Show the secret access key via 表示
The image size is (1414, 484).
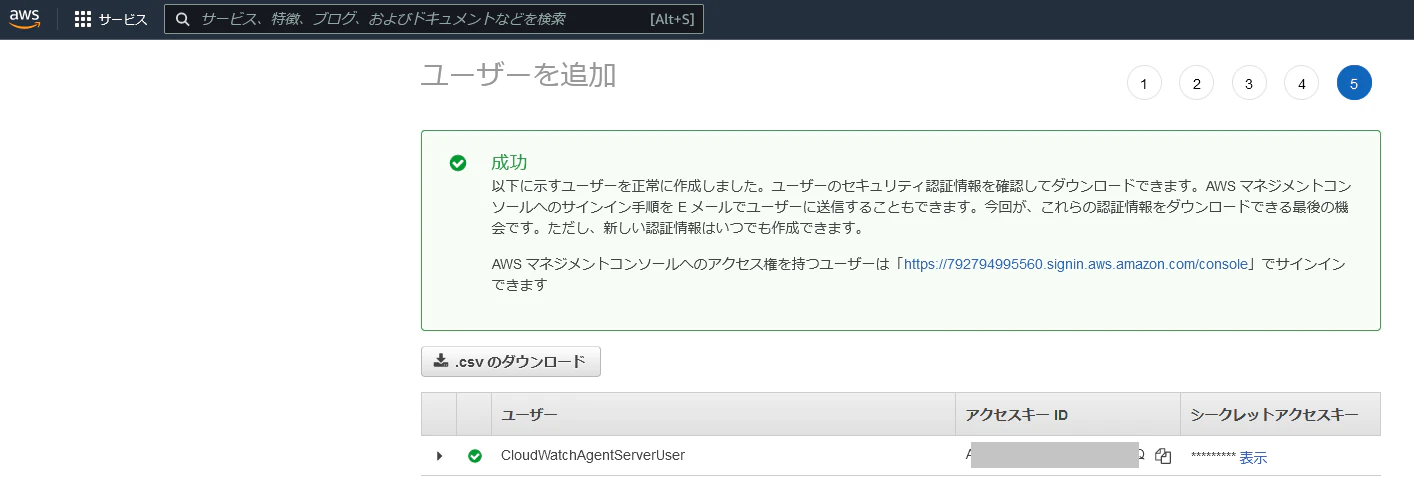[1253, 457]
